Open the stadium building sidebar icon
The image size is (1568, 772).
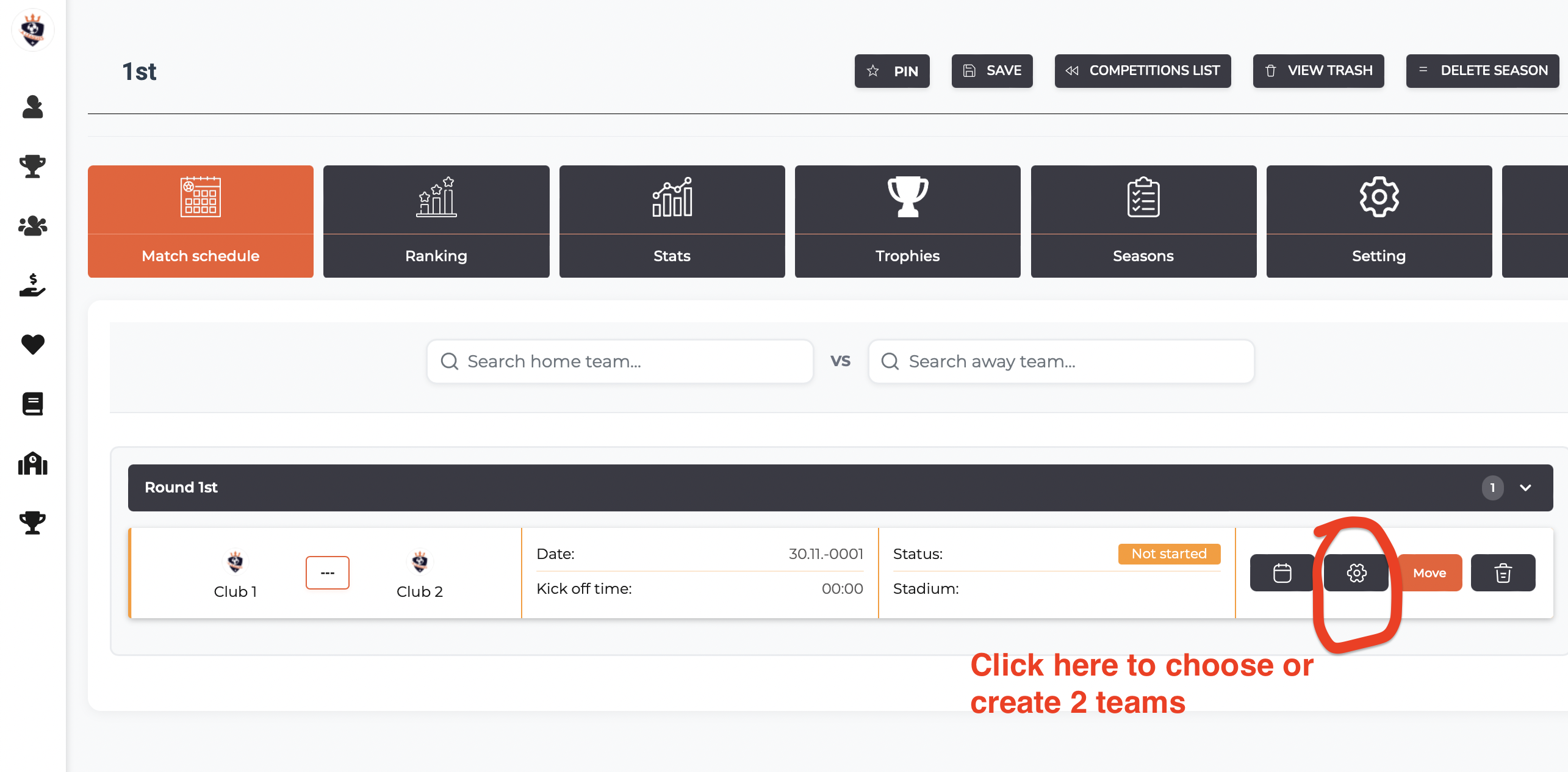click(x=32, y=463)
